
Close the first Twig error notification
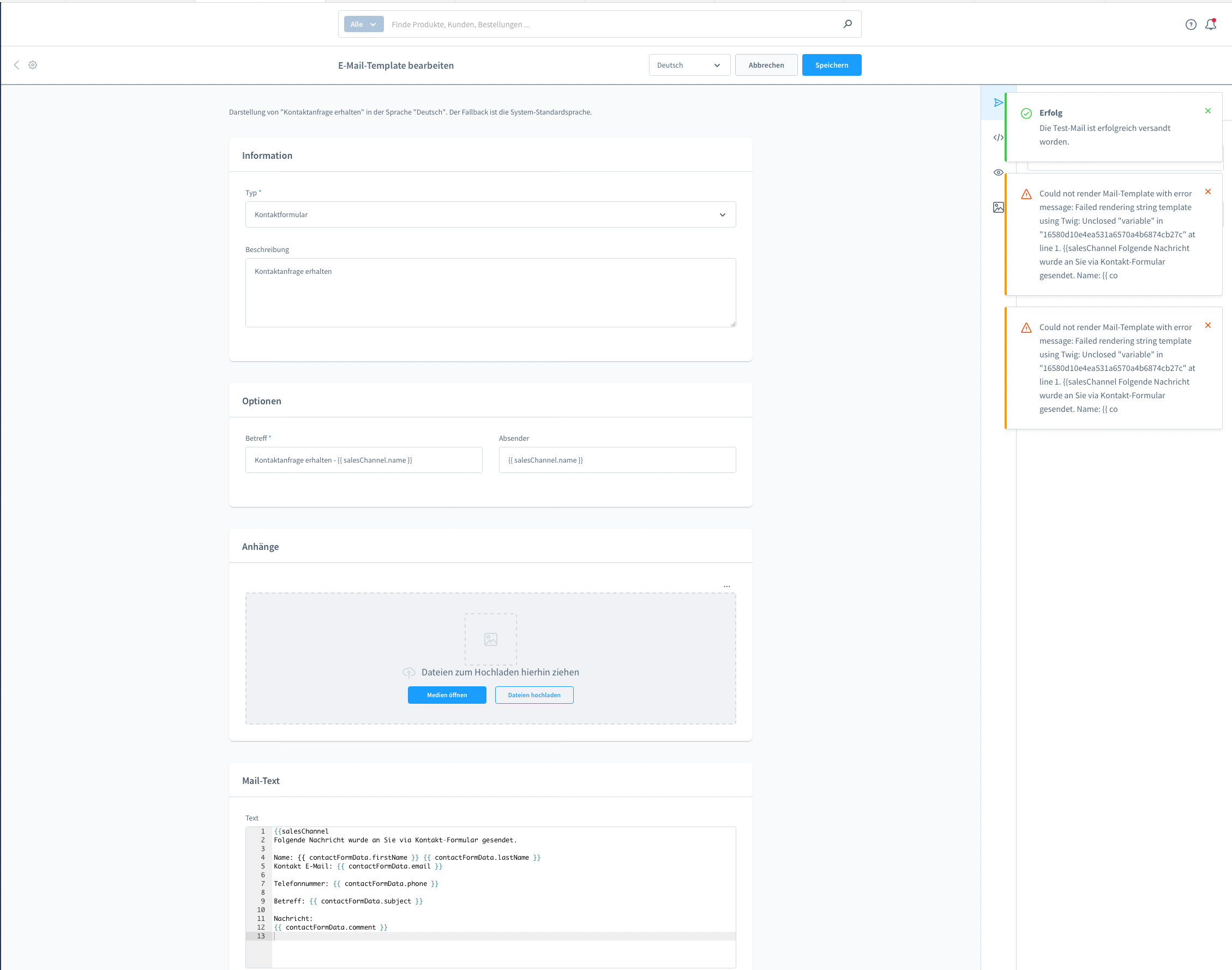coord(1207,191)
